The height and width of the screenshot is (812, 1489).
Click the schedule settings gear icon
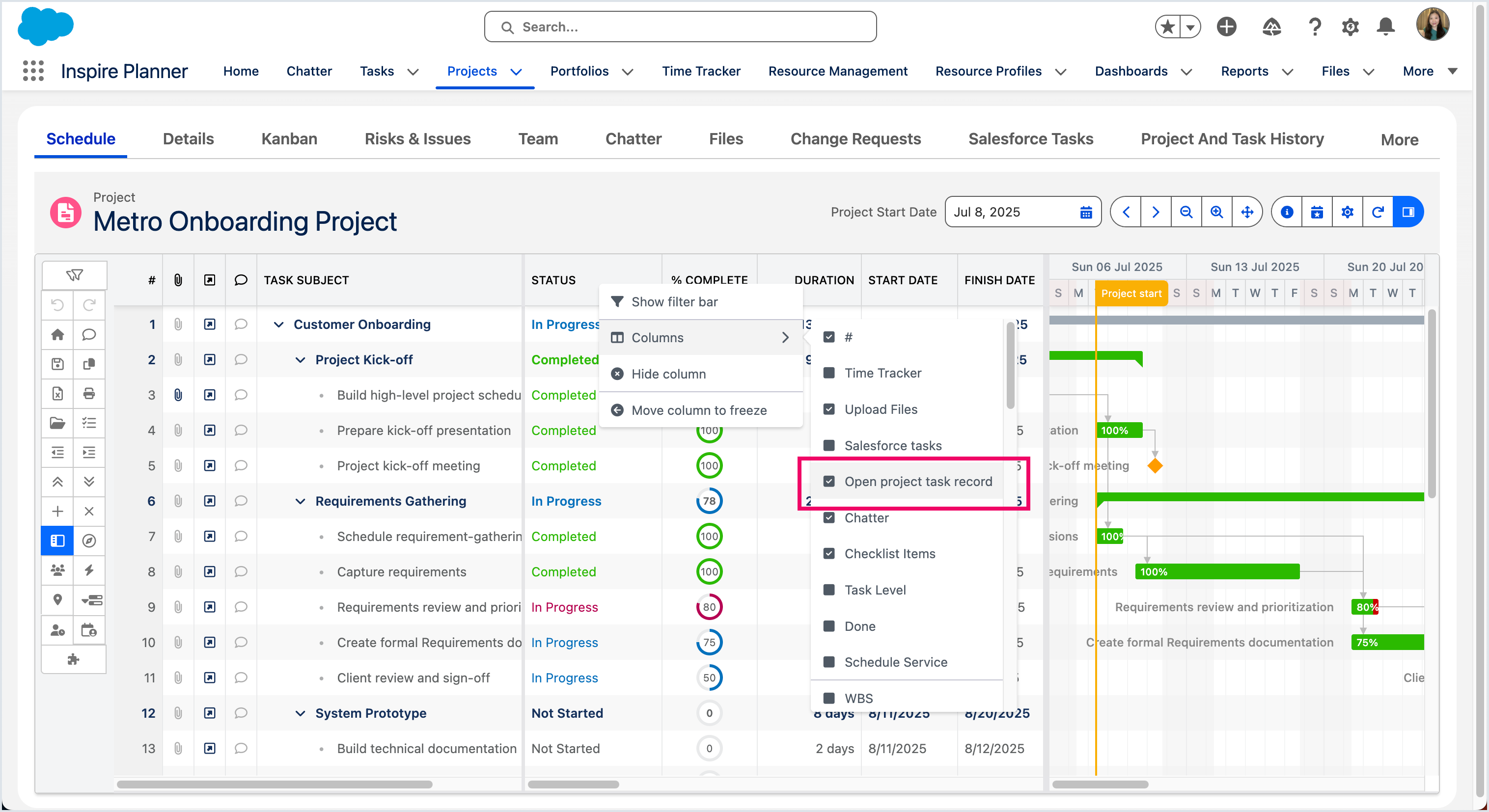click(x=1348, y=212)
